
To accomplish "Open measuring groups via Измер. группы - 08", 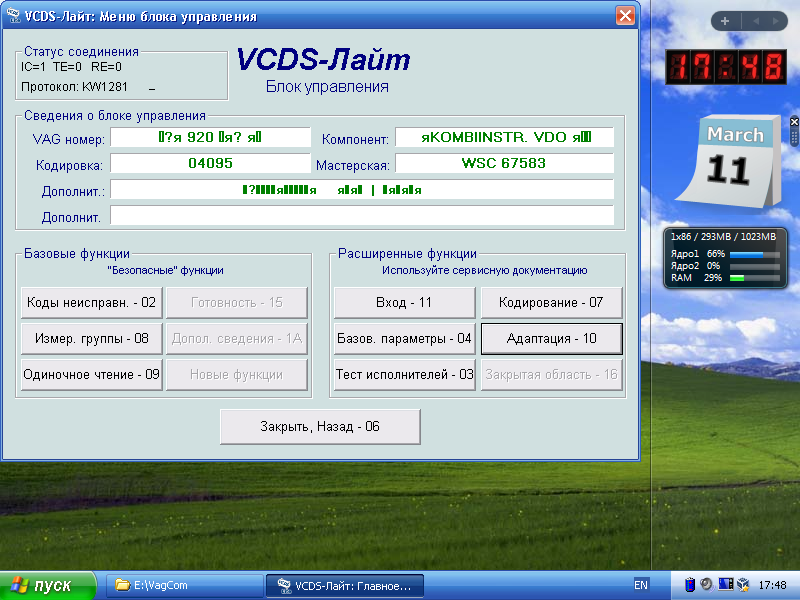I will point(92,338).
